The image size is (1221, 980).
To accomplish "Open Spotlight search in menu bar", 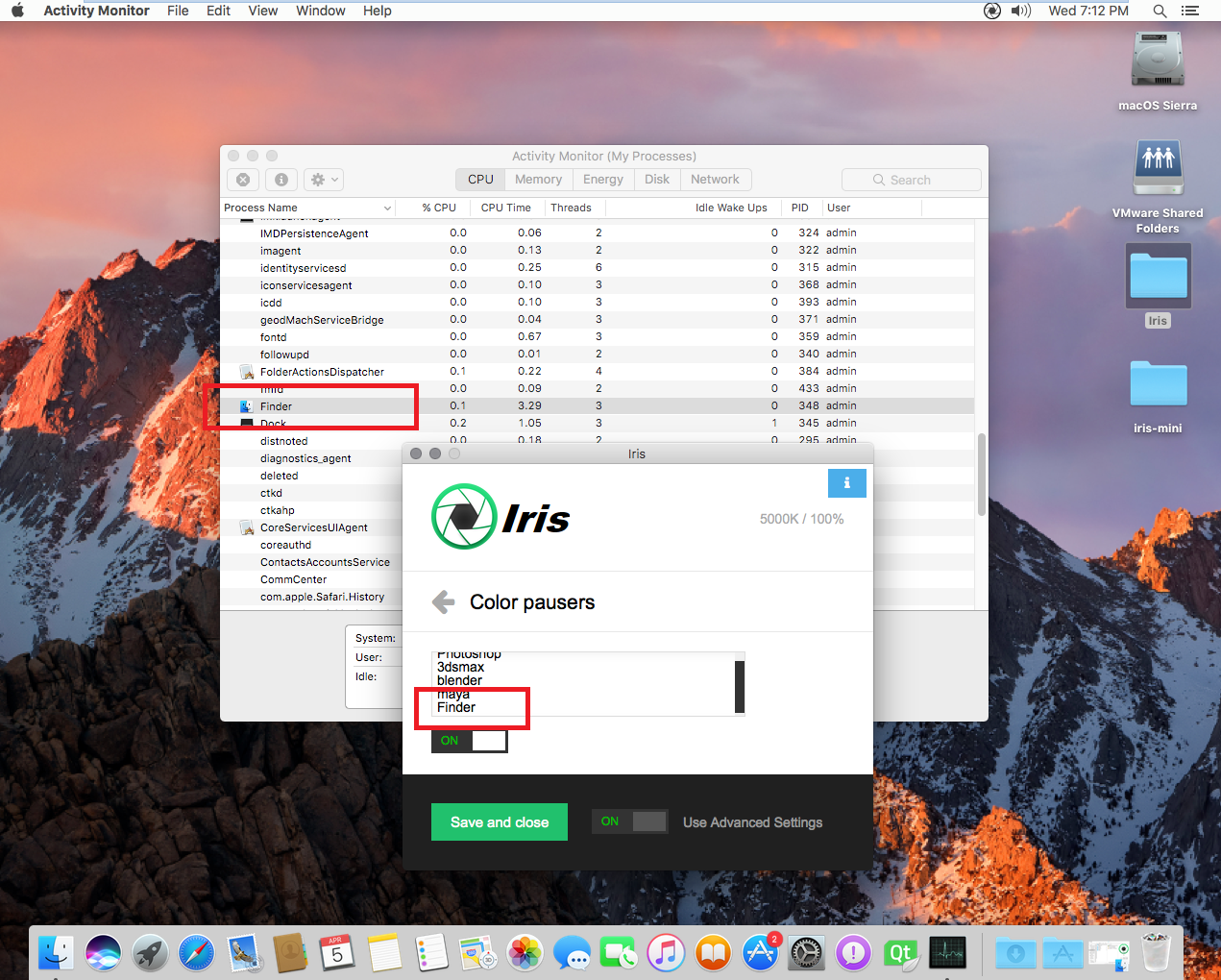I will click(1160, 11).
